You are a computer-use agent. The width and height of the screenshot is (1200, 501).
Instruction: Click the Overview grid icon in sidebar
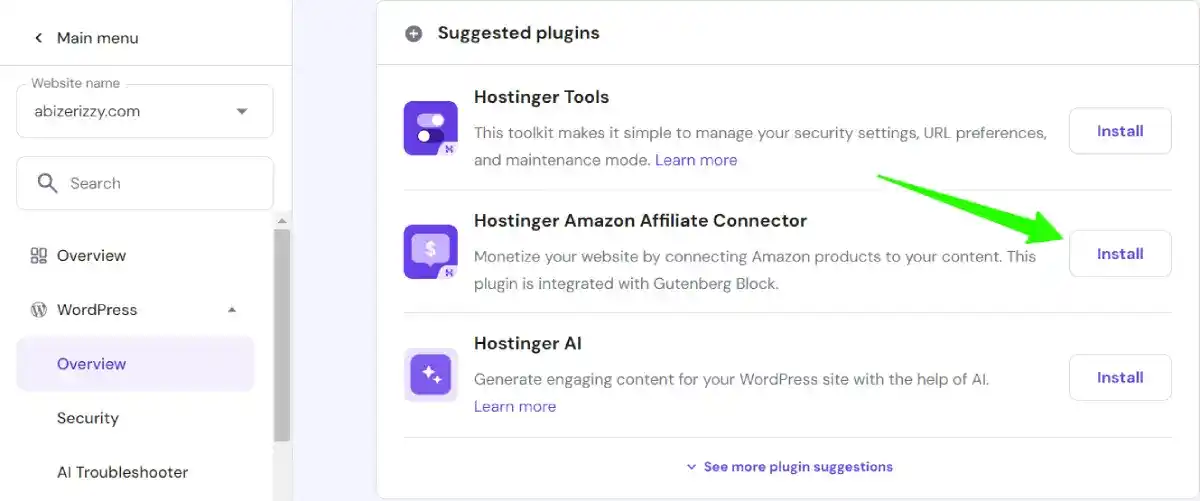click(38, 256)
